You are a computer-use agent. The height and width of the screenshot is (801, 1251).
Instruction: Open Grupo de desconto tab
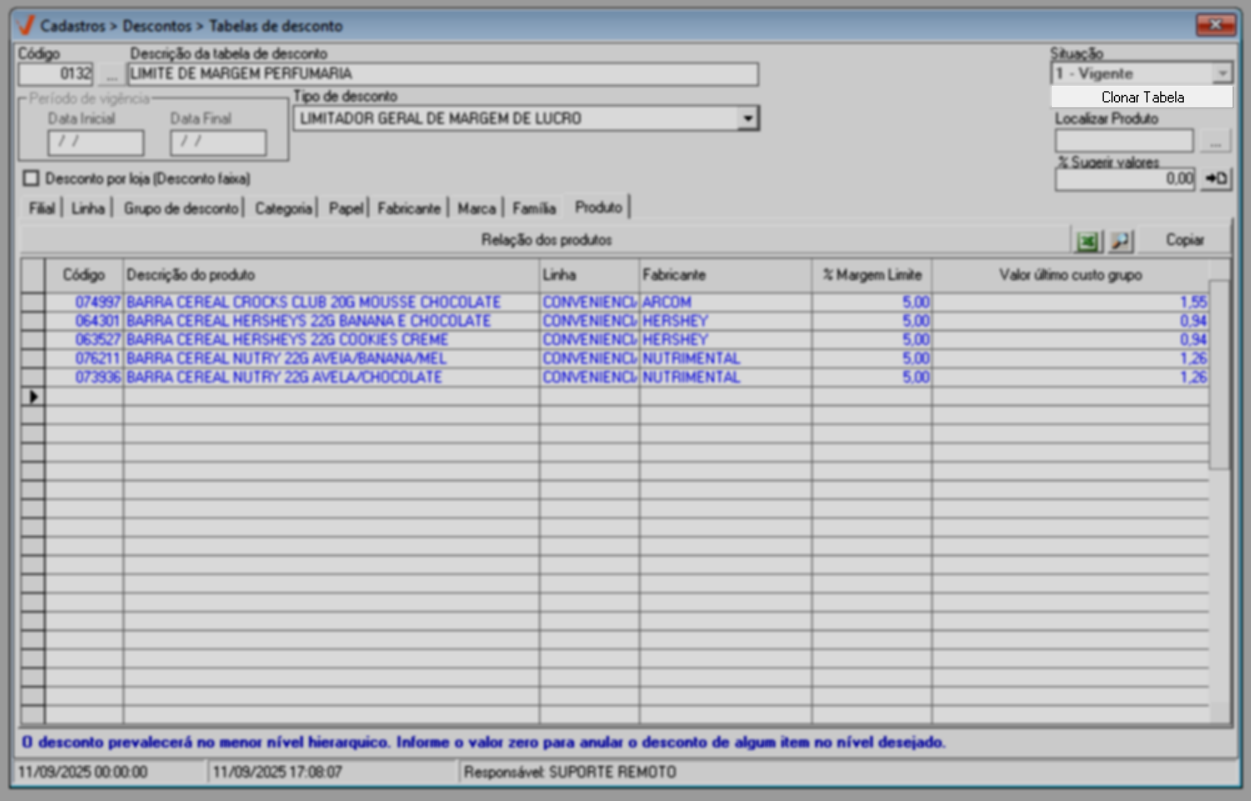(181, 208)
